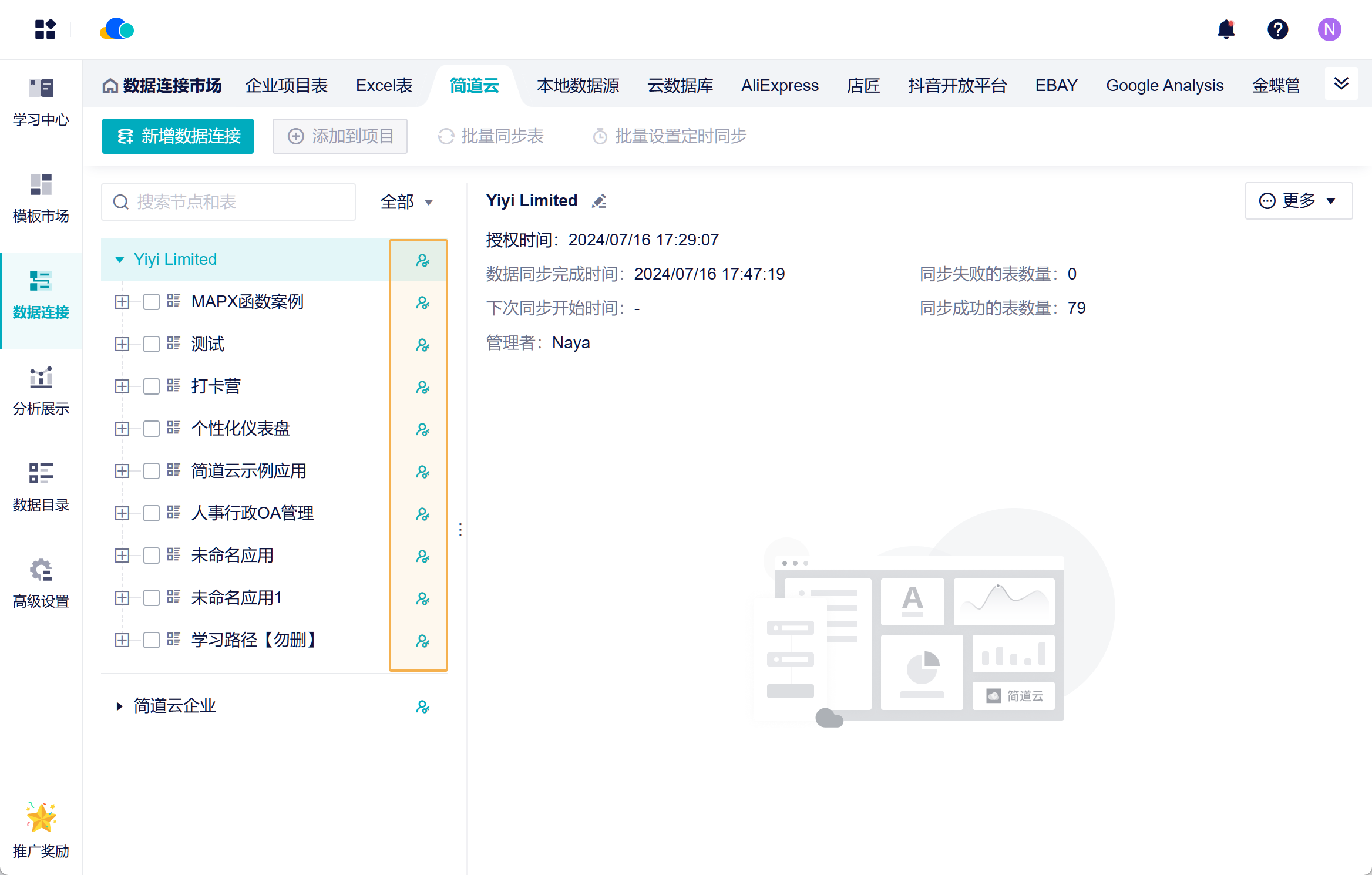This screenshot has height=875, width=1372.
Task: Click the 新增数据连接 button
Action: [178, 136]
